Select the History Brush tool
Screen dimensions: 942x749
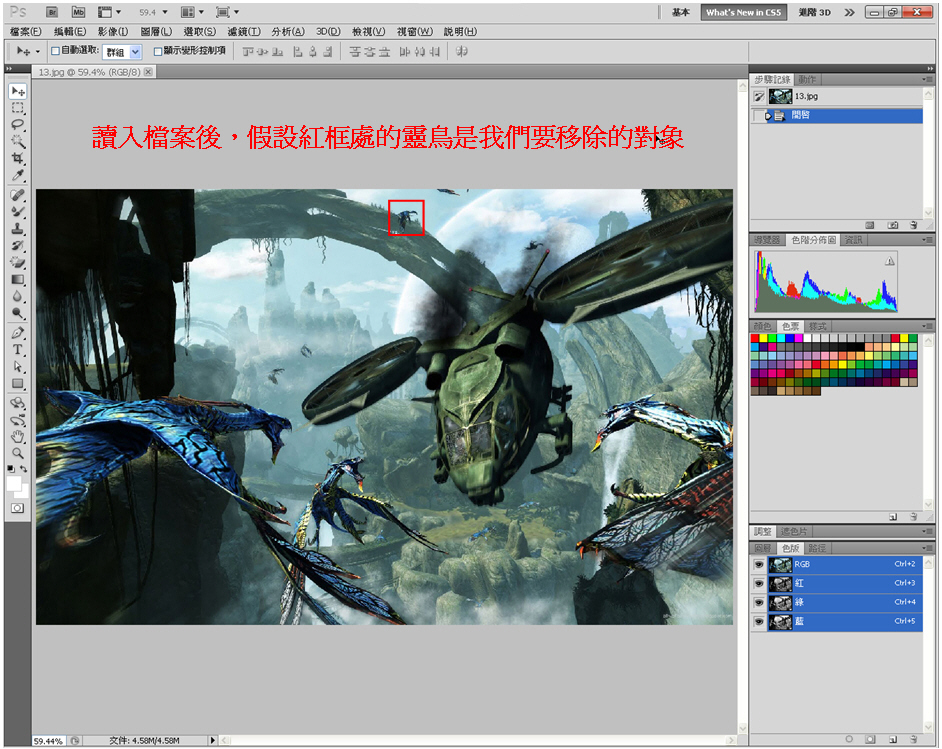pos(17,246)
